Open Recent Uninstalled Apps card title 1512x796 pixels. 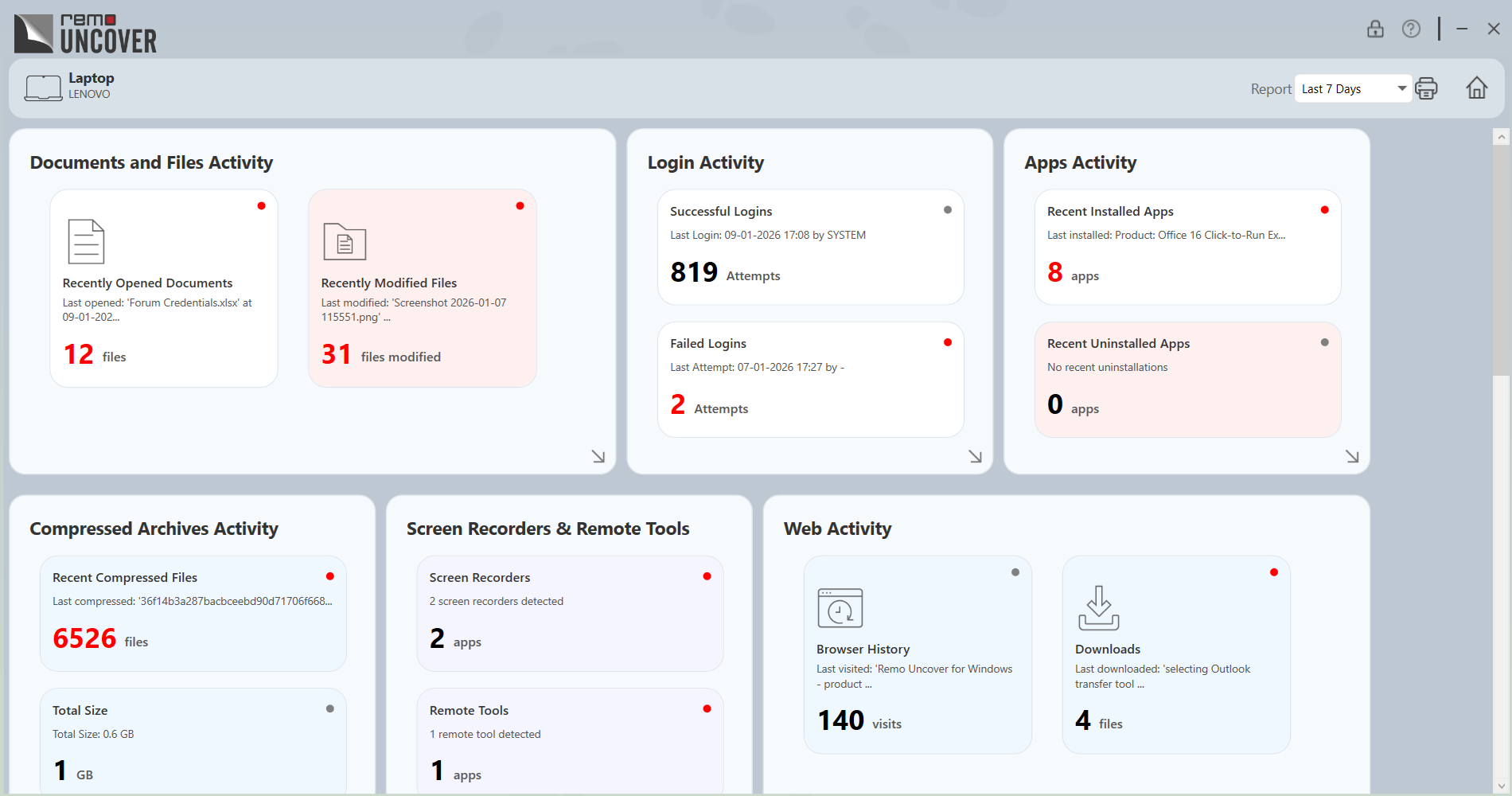coord(1118,343)
